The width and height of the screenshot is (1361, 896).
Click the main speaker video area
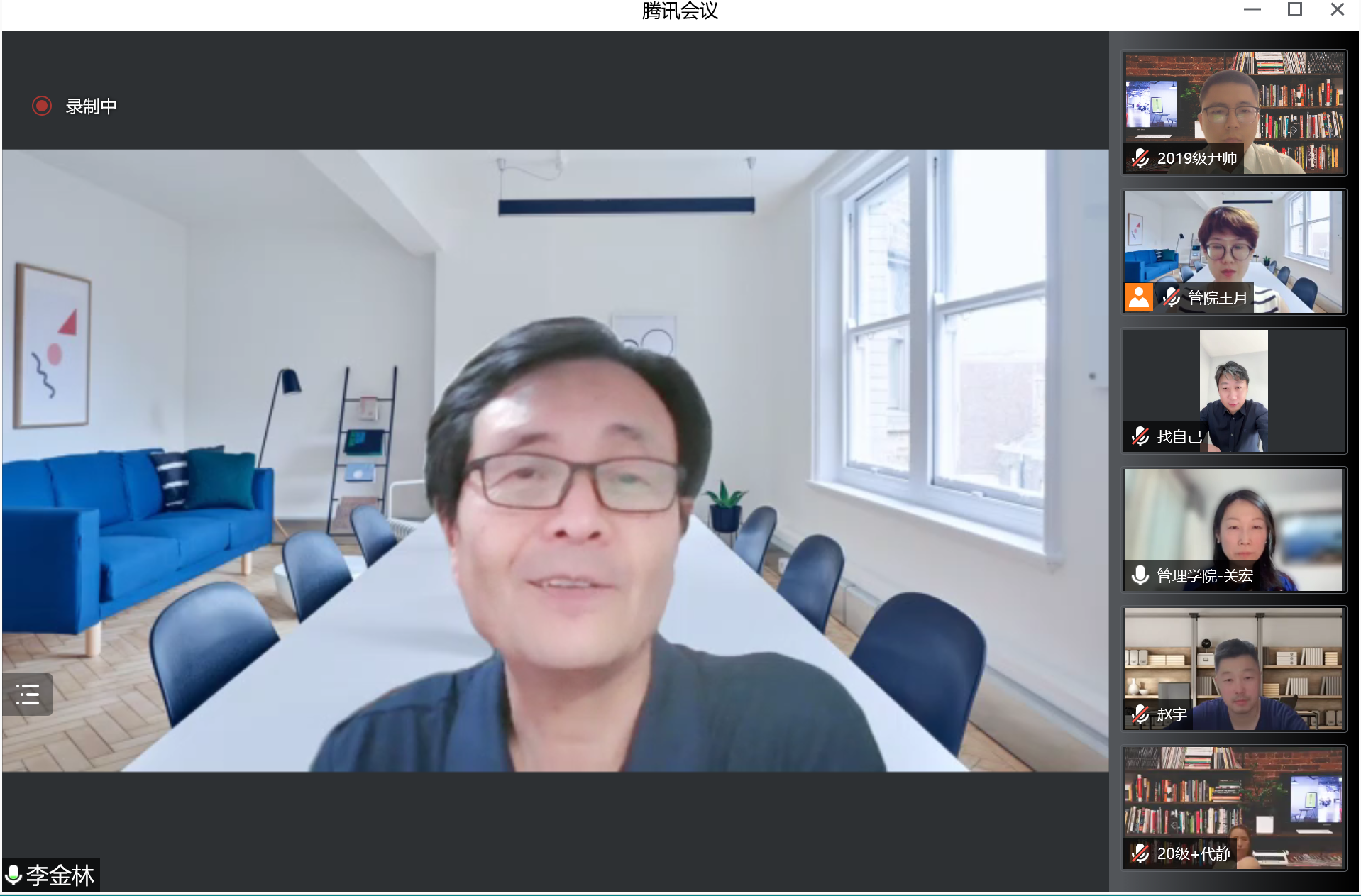[555, 460]
